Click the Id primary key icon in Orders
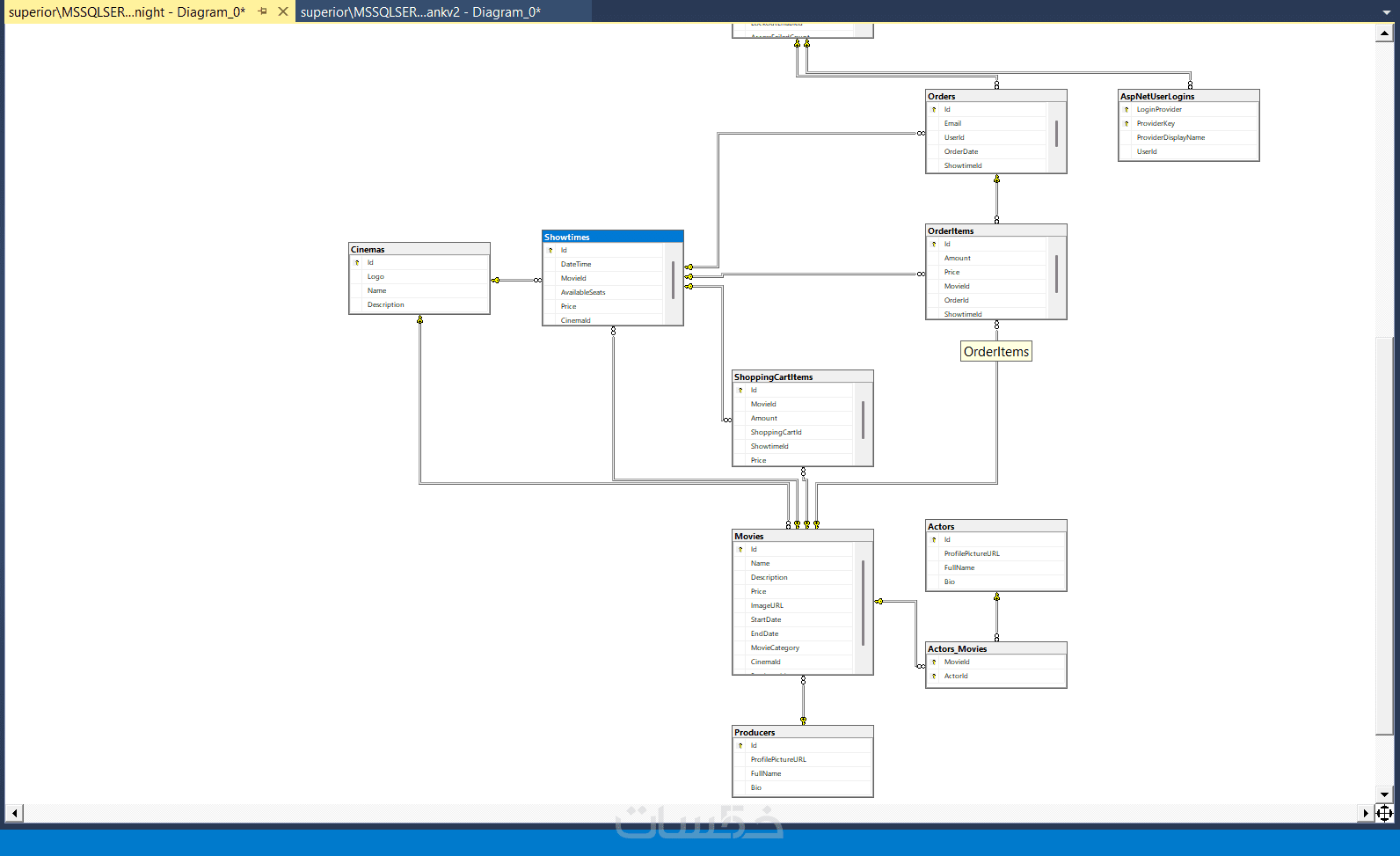 pyautogui.click(x=934, y=110)
